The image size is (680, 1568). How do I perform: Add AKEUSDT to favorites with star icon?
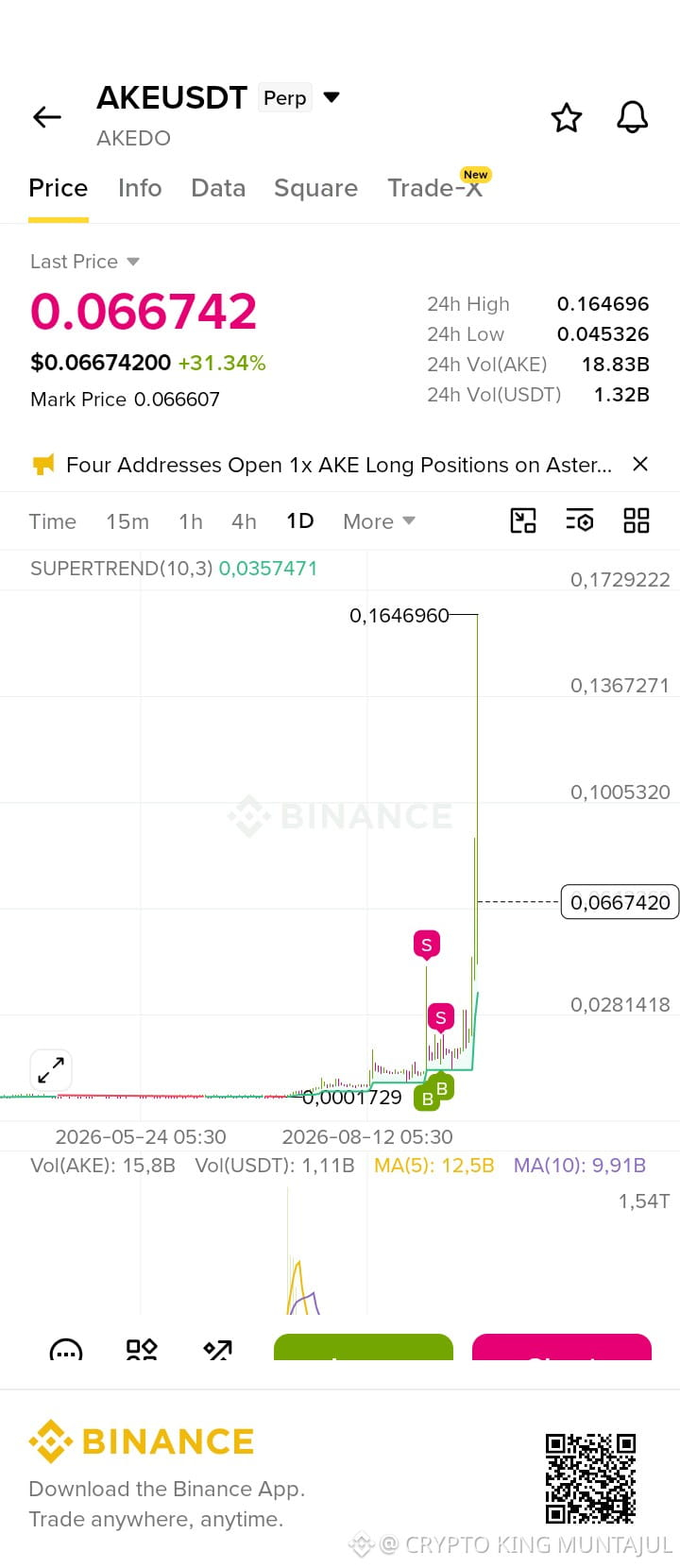567,117
